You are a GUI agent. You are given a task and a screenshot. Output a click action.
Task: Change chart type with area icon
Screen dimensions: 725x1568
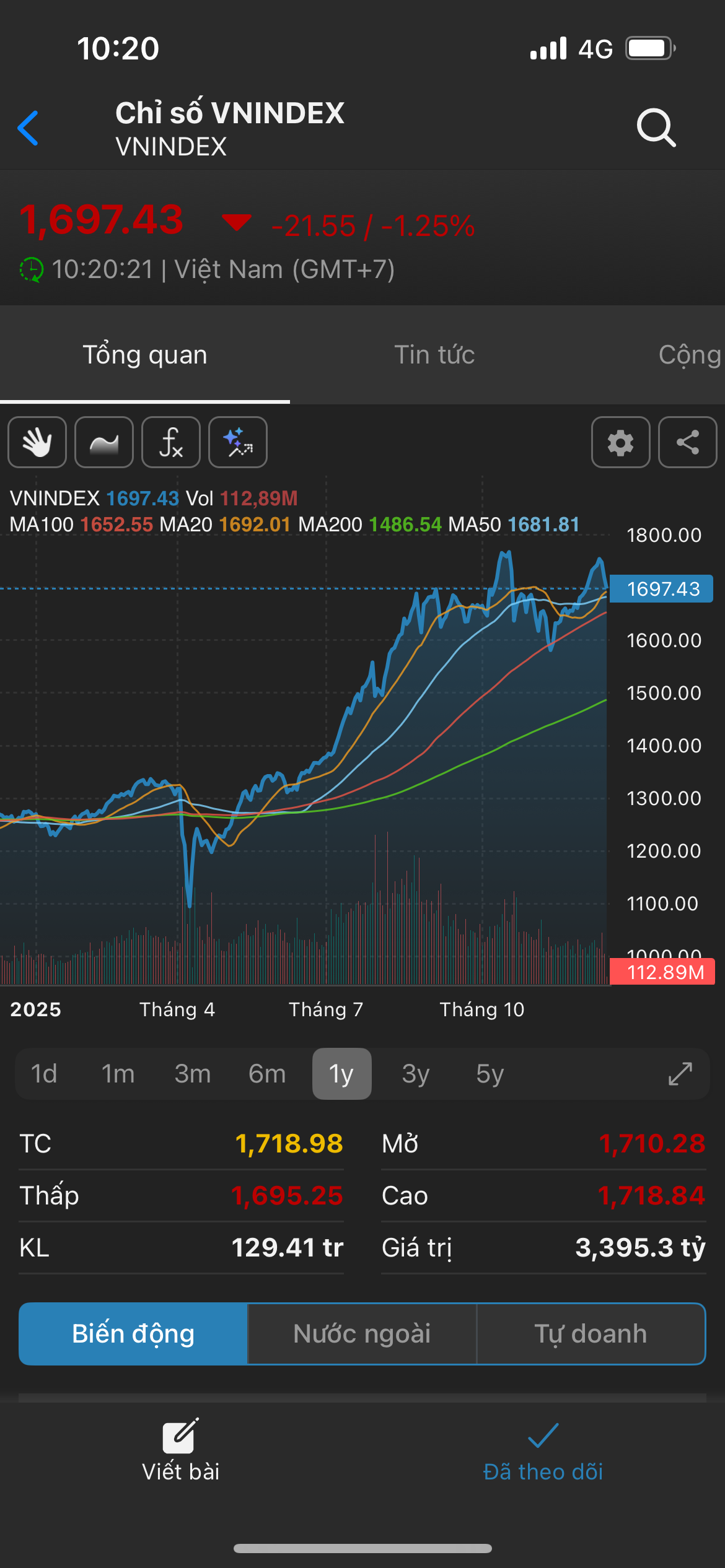104,442
